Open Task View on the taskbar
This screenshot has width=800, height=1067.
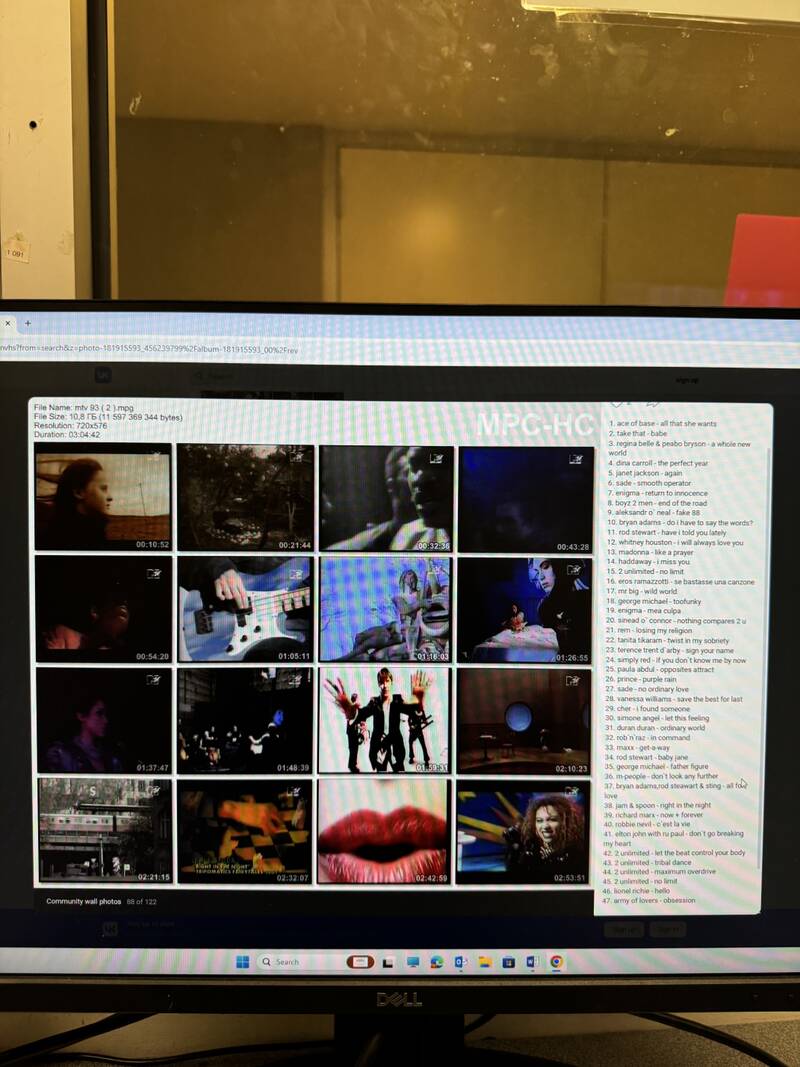(x=388, y=962)
